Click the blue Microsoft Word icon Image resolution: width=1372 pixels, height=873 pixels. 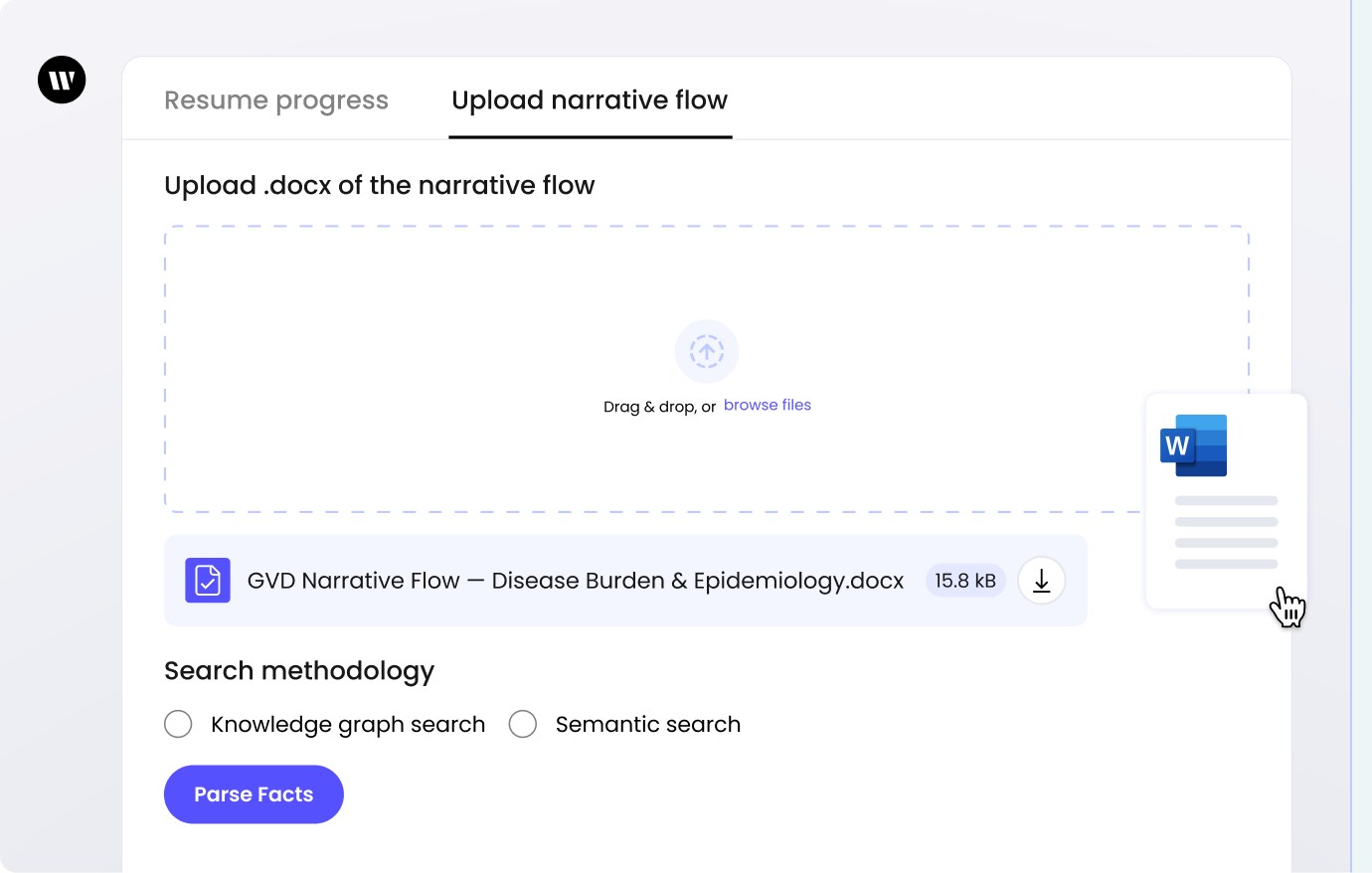(x=1194, y=445)
